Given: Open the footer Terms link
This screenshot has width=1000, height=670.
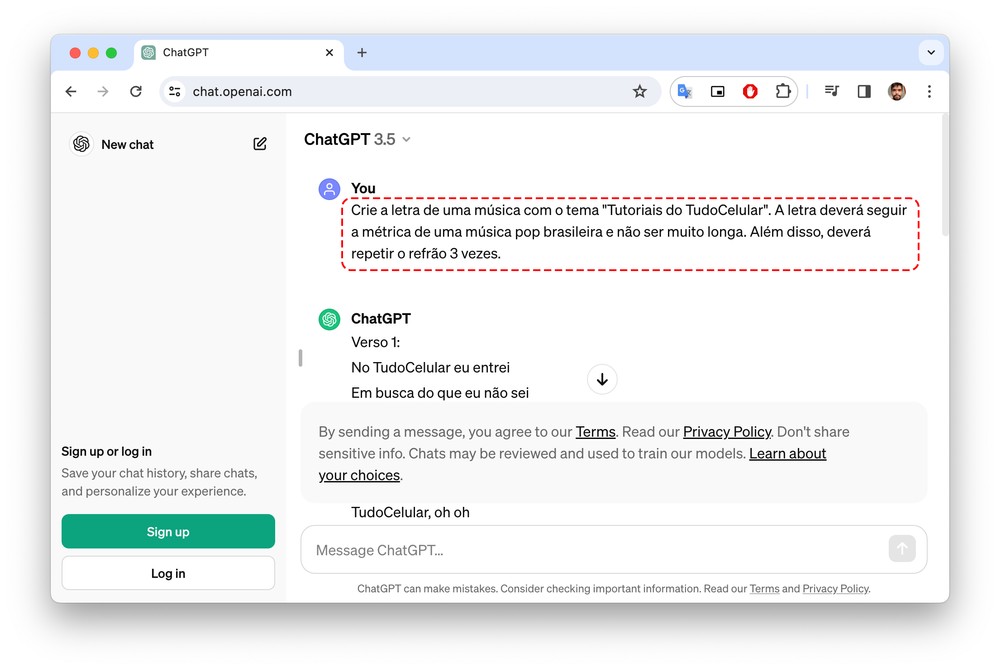Looking at the screenshot, I should click(x=764, y=589).
